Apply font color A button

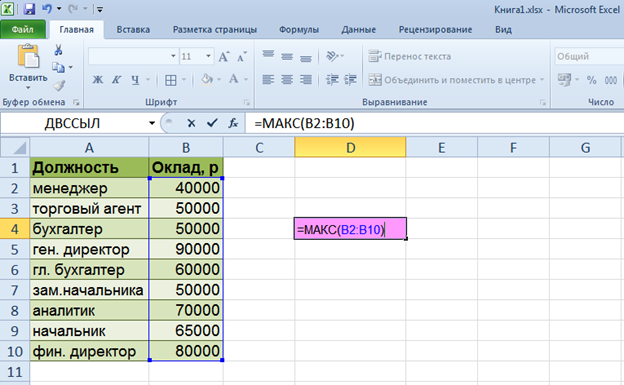(x=234, y=80)
